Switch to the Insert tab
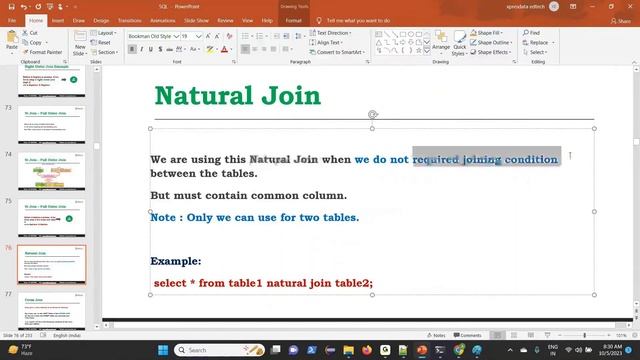This screenshot has height=360, width=640. coord(58,20)
